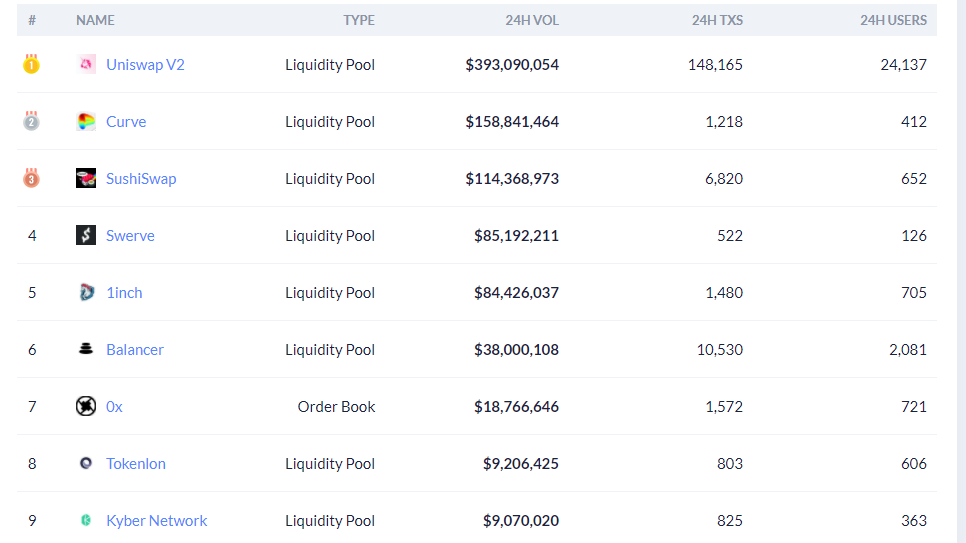Image resolution: width=966 pixels, height=543 pixels.
Task: Sort by 24H TXS column header
Action: pos(717,20)
